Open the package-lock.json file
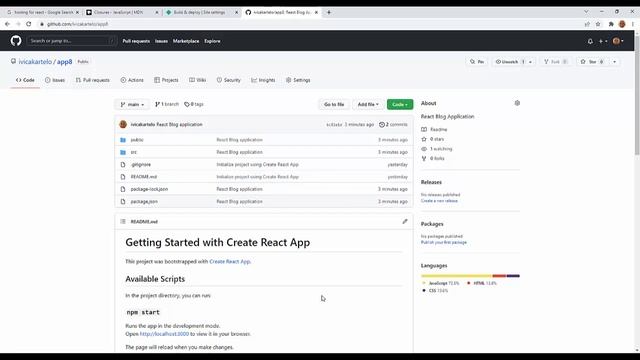This screenshot has width=640, height=360. pos(149,189)
